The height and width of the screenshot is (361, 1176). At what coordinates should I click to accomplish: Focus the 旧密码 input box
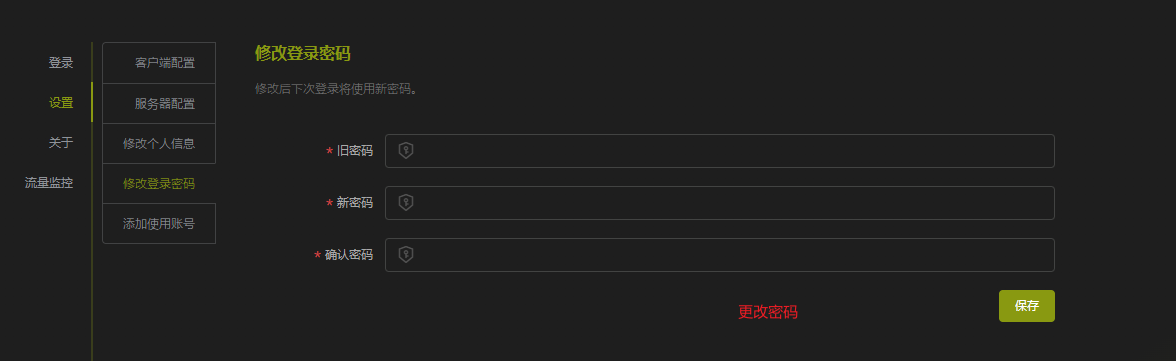(719, 151)
